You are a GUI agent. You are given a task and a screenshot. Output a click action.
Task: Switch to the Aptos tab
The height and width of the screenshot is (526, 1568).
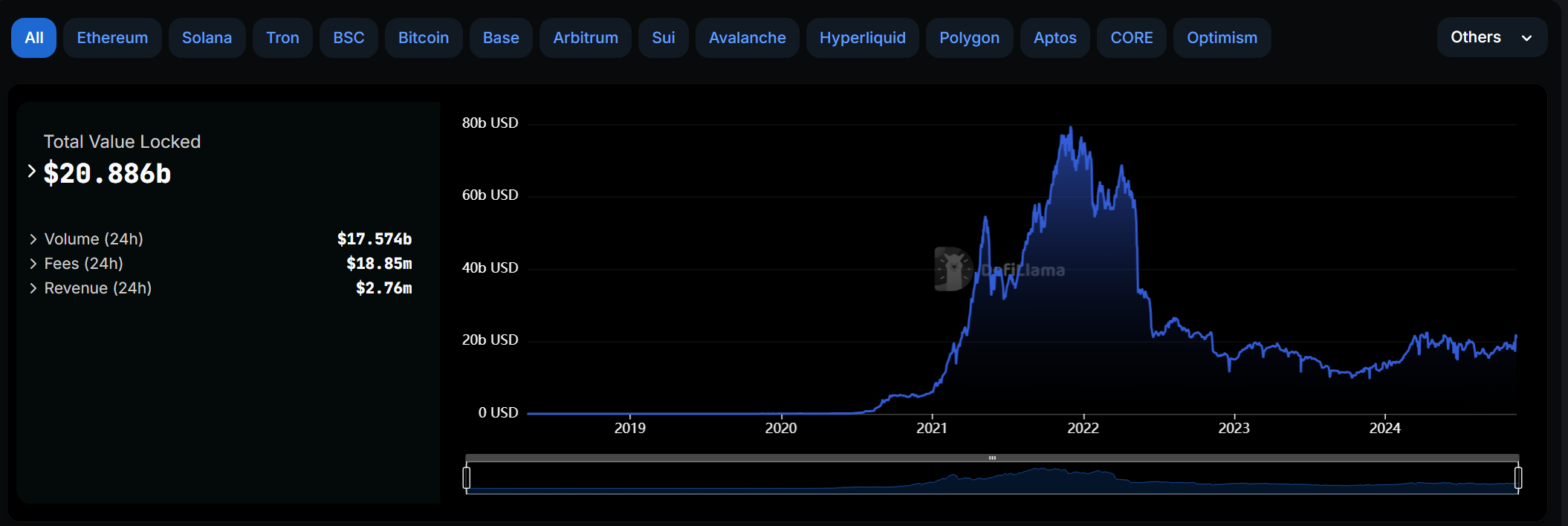click(x=1054, y=38)
